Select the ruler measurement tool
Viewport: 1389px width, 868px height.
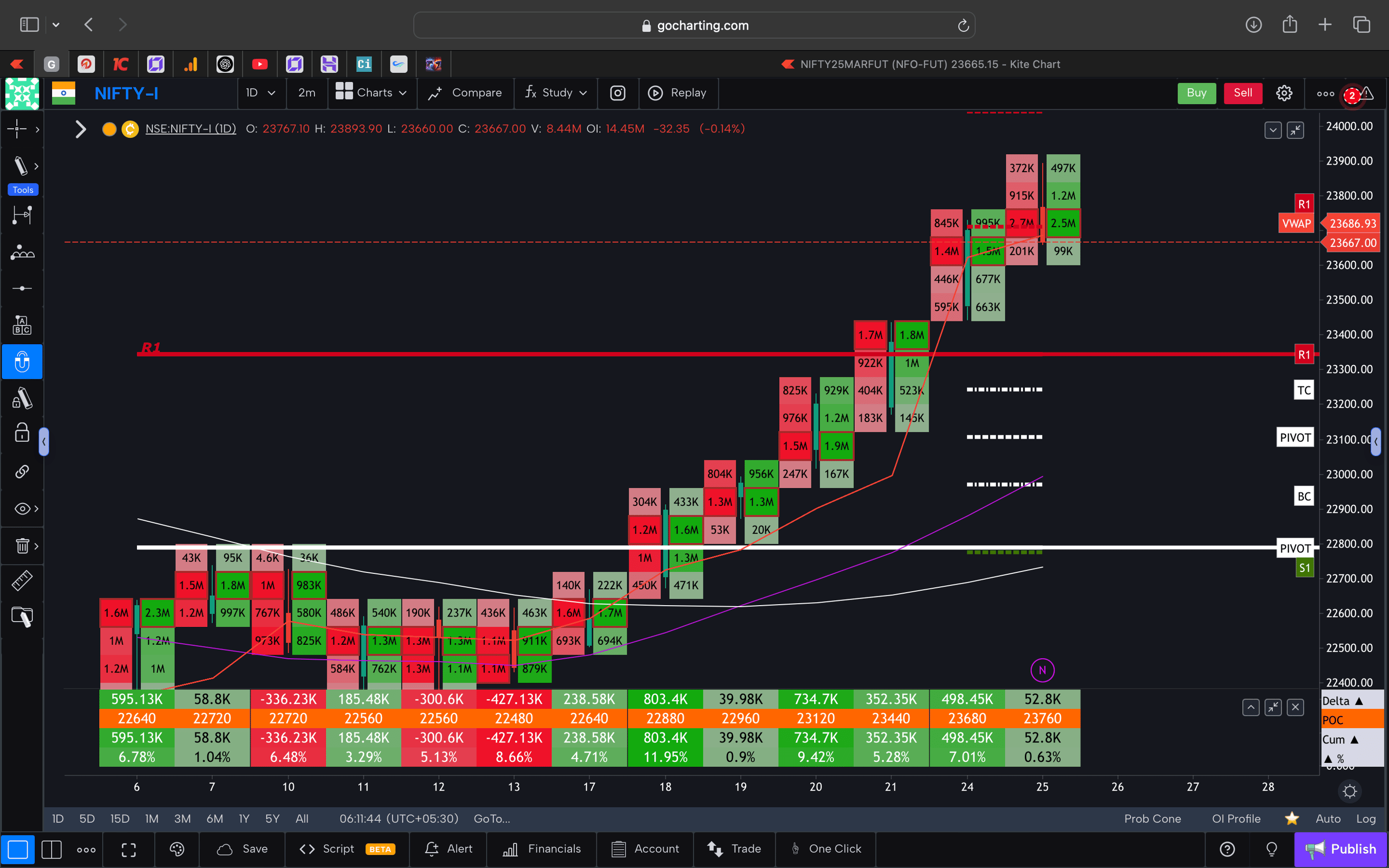pos(22,580)
